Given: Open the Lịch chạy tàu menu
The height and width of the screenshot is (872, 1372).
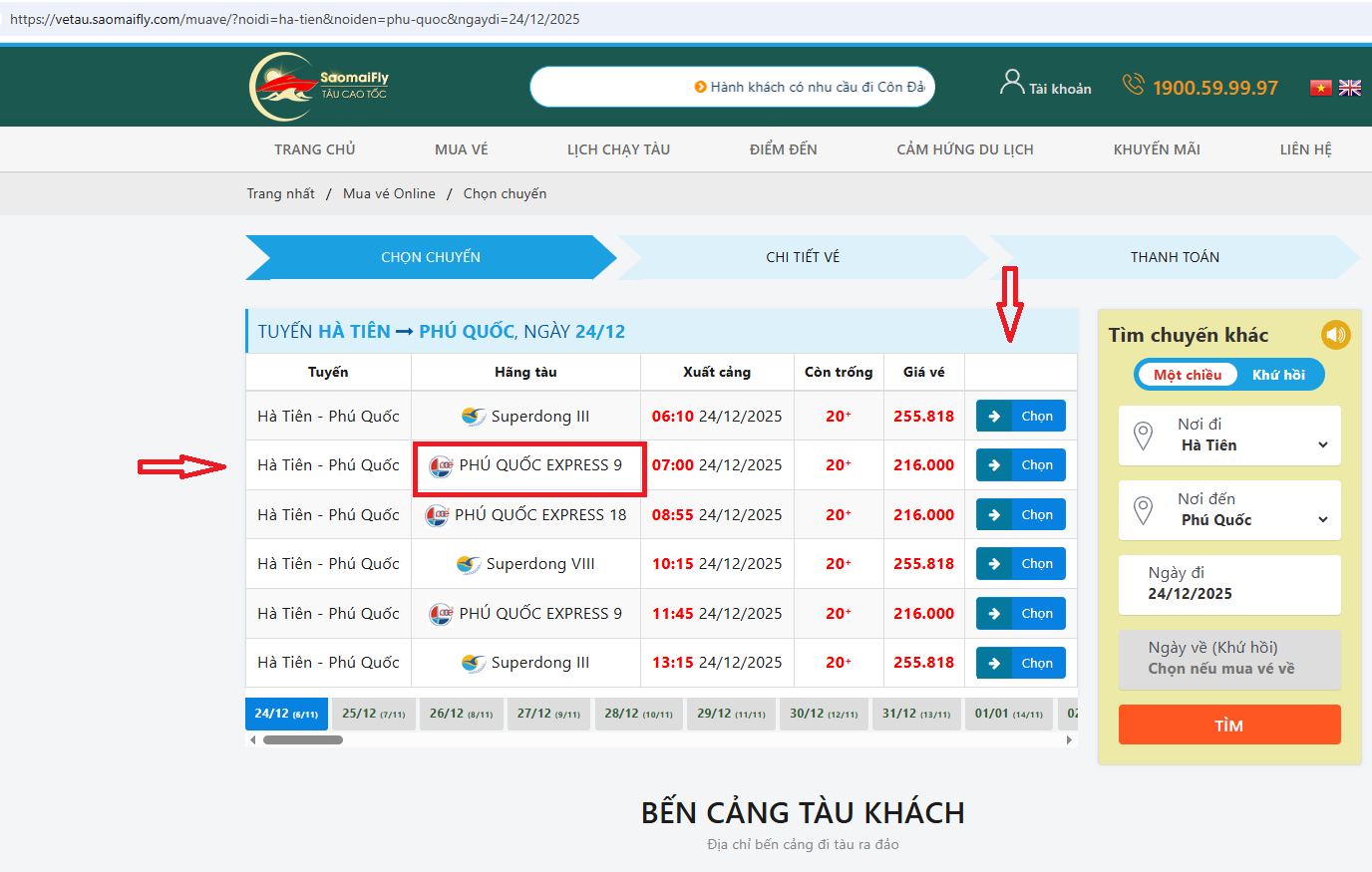Looking at the screenshot, I should coord(618,149).
